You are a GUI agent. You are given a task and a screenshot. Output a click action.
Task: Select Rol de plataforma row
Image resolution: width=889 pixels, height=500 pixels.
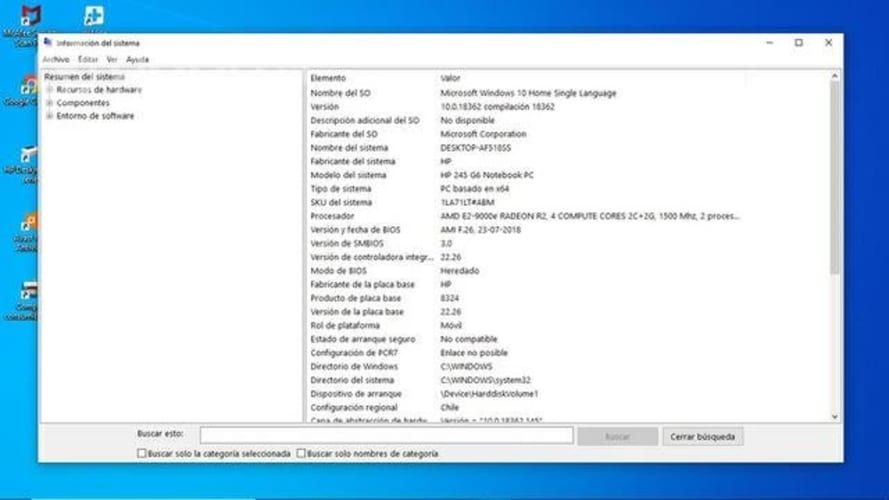coord(569,325)
